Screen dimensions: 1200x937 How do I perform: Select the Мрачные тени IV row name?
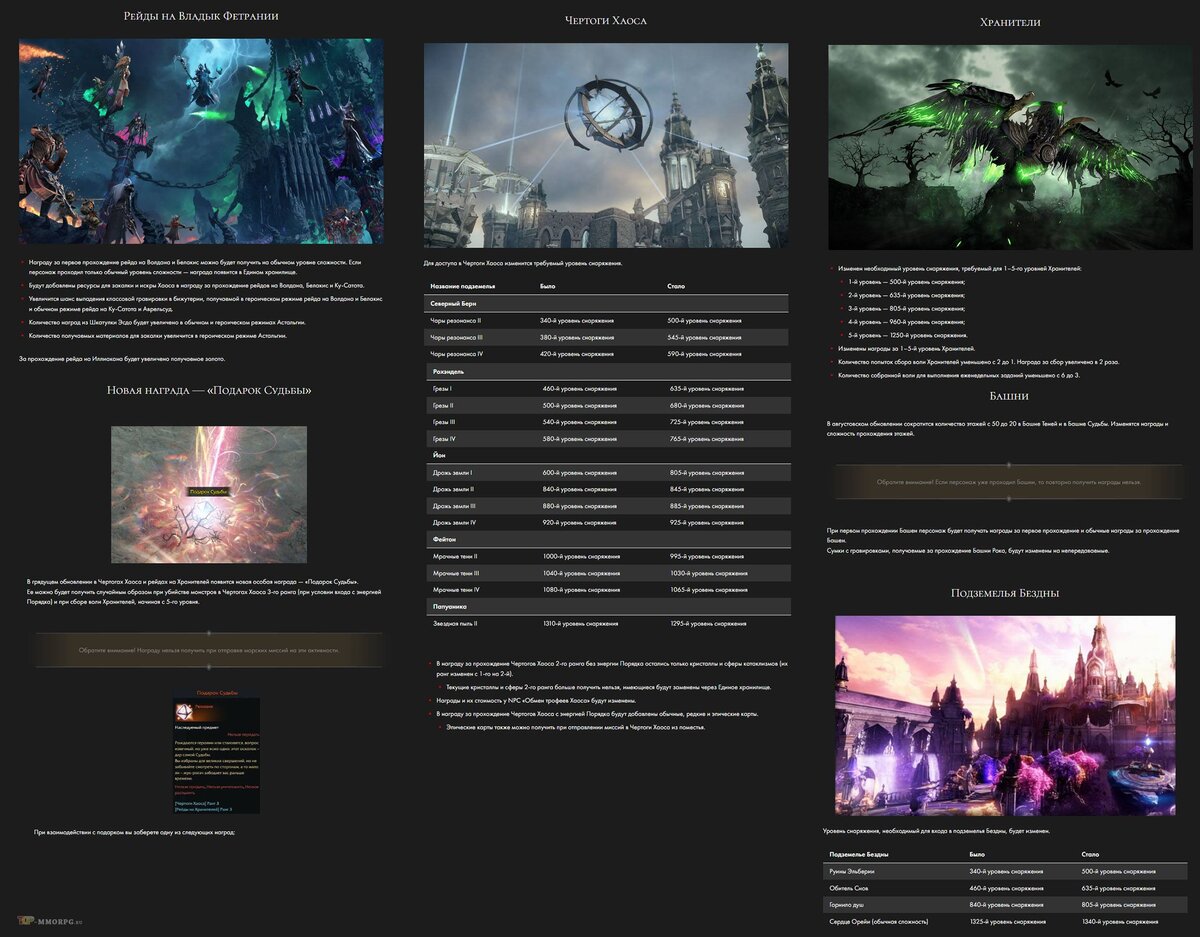(x=456, y=590)
